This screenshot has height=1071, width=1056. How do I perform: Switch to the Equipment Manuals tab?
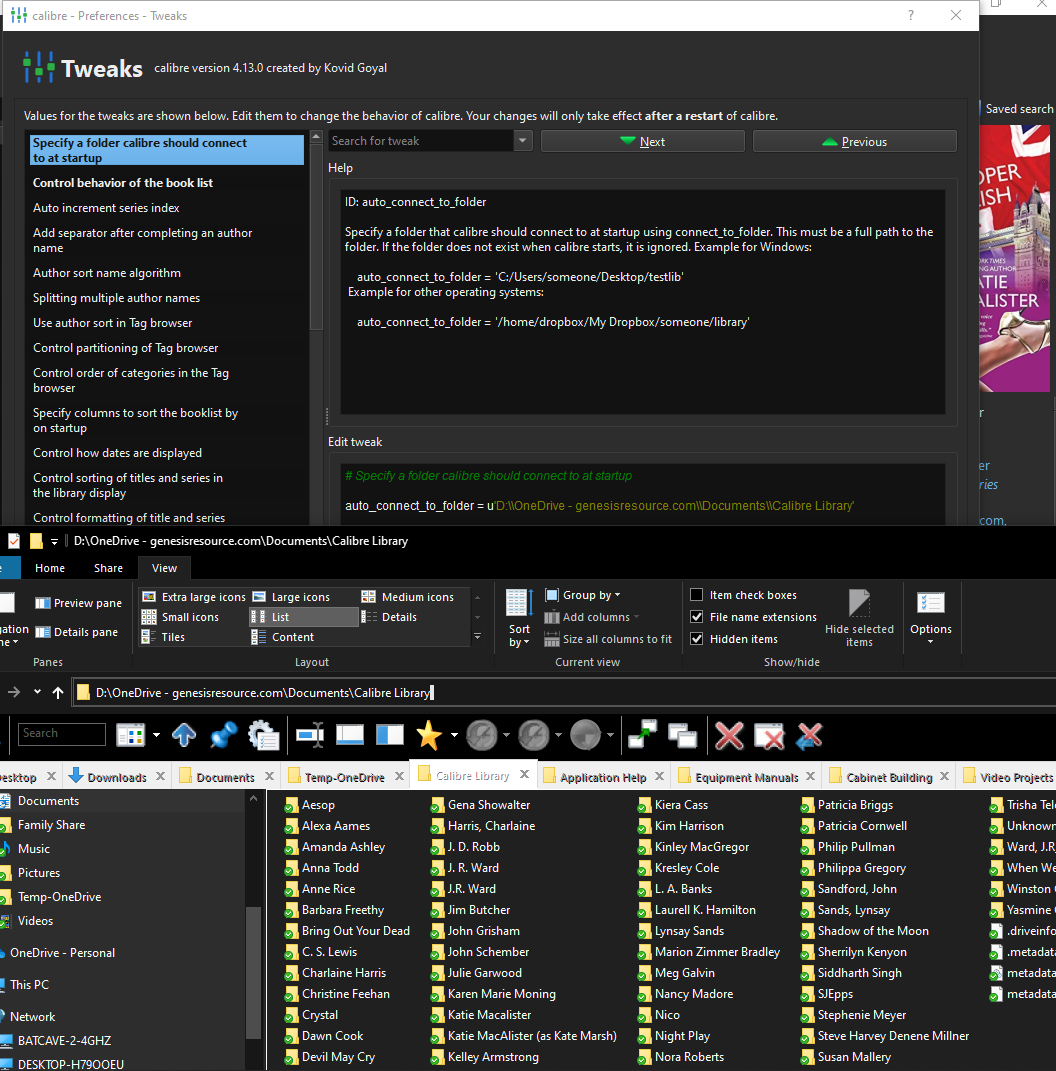pyautogui.click(x=746, y=777)
